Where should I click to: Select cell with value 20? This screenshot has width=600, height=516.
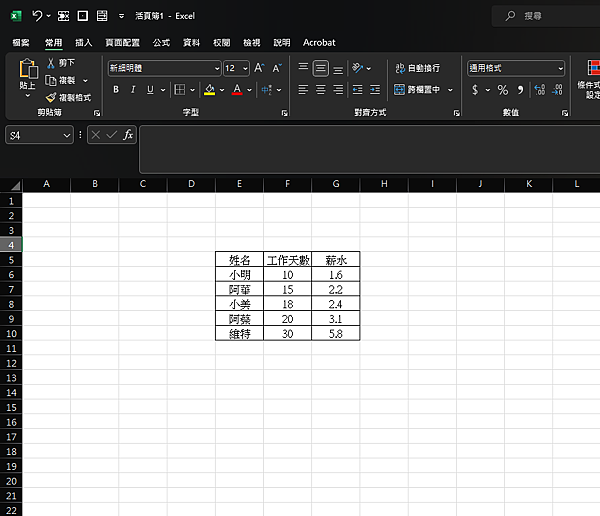pos(287,319)
